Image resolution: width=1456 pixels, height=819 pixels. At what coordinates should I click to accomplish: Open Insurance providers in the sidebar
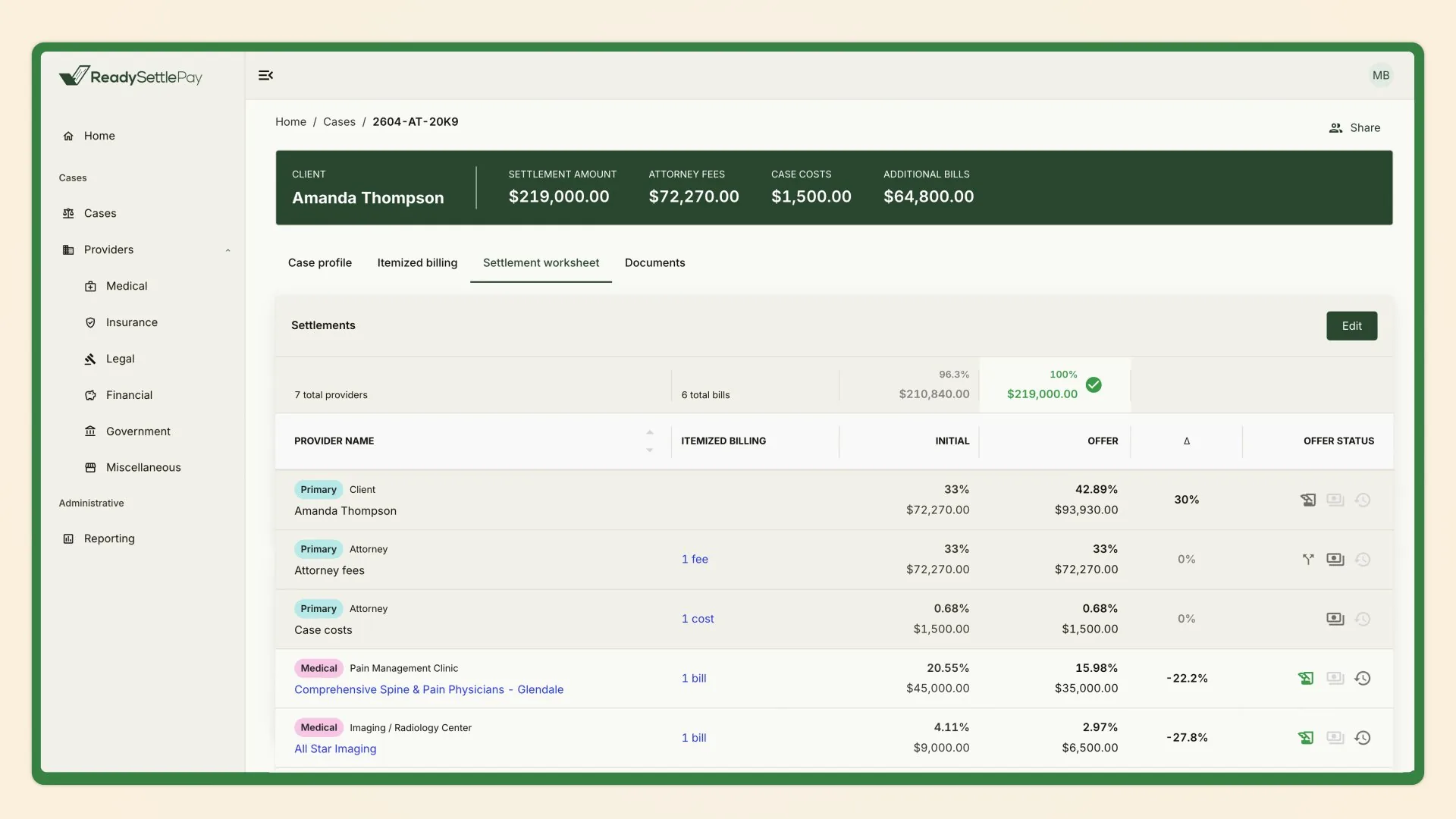click(132, 322)
